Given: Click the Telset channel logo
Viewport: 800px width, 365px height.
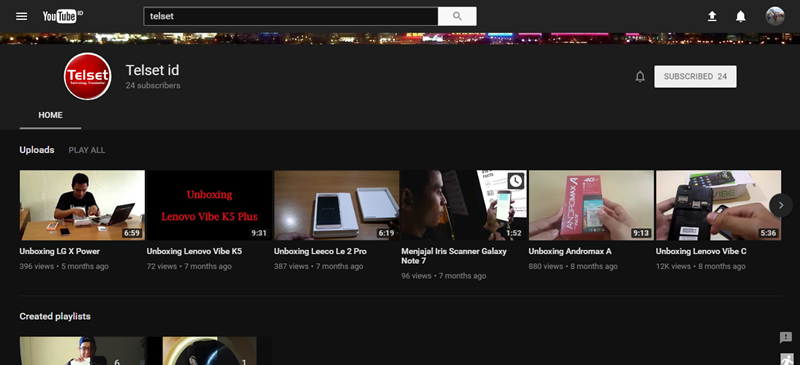Looking at the screenshot, I should click(x=87, y=76).
